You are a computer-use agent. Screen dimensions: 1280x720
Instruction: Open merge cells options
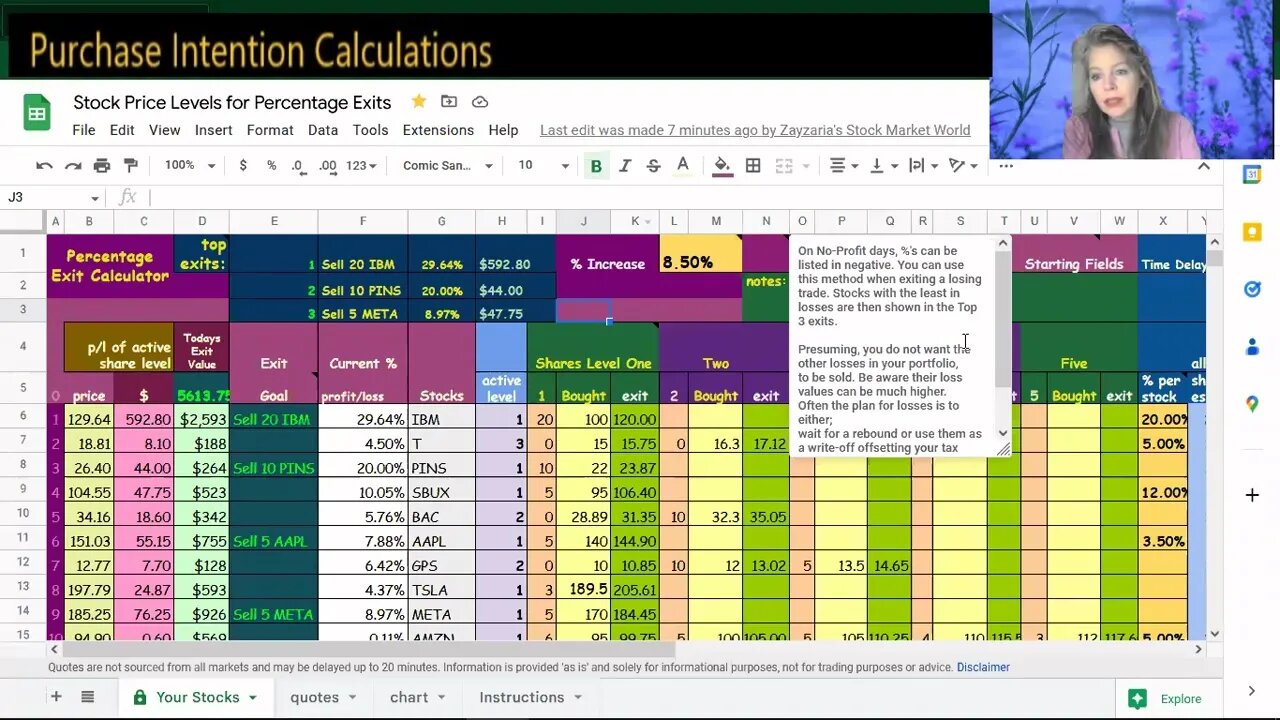pos(792,166)
